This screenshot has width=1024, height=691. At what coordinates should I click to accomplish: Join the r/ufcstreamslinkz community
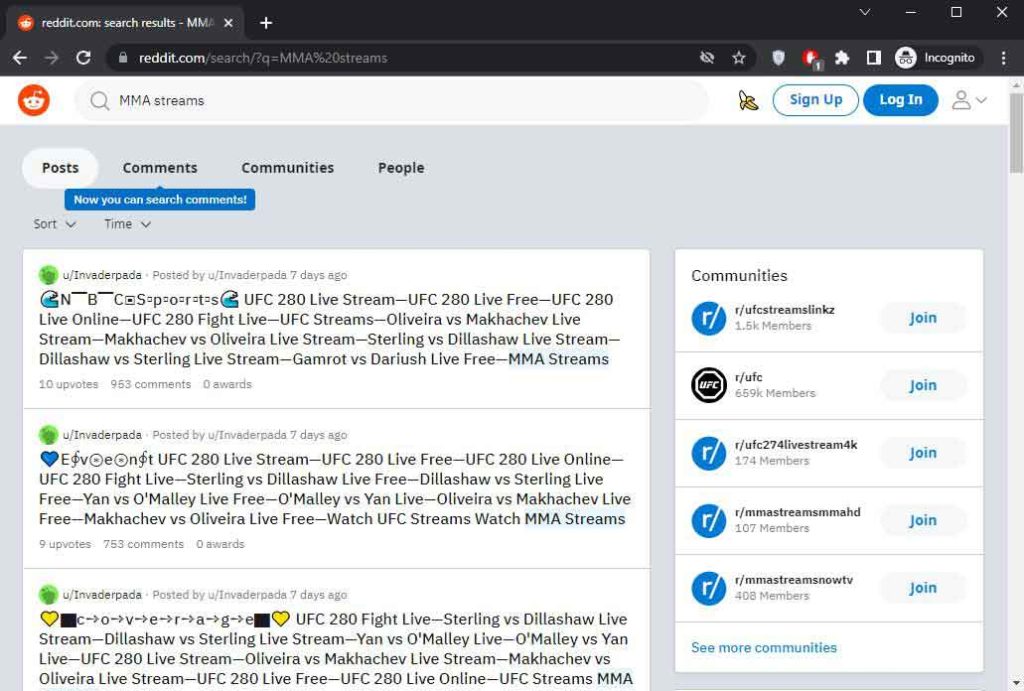click(923, 318)
